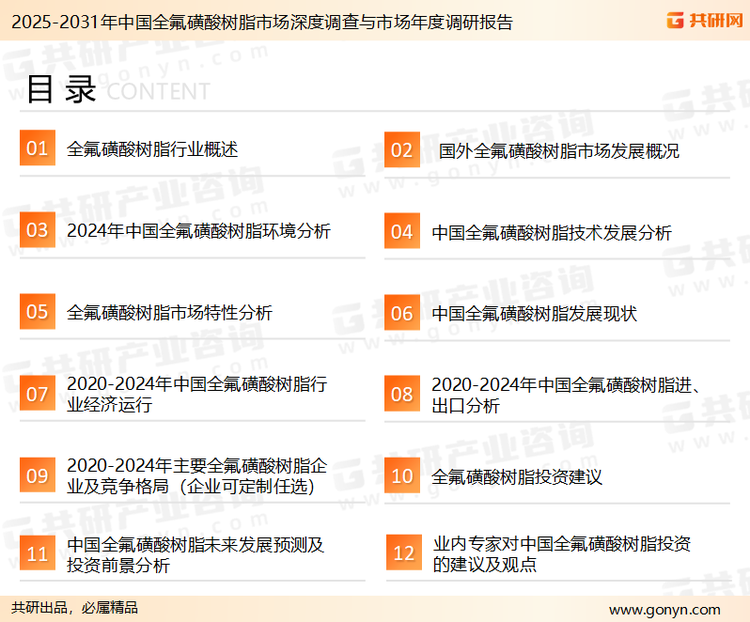The image size is (750, 622).
Task: Click the orange 09 number badge
Action: [37, 475]
